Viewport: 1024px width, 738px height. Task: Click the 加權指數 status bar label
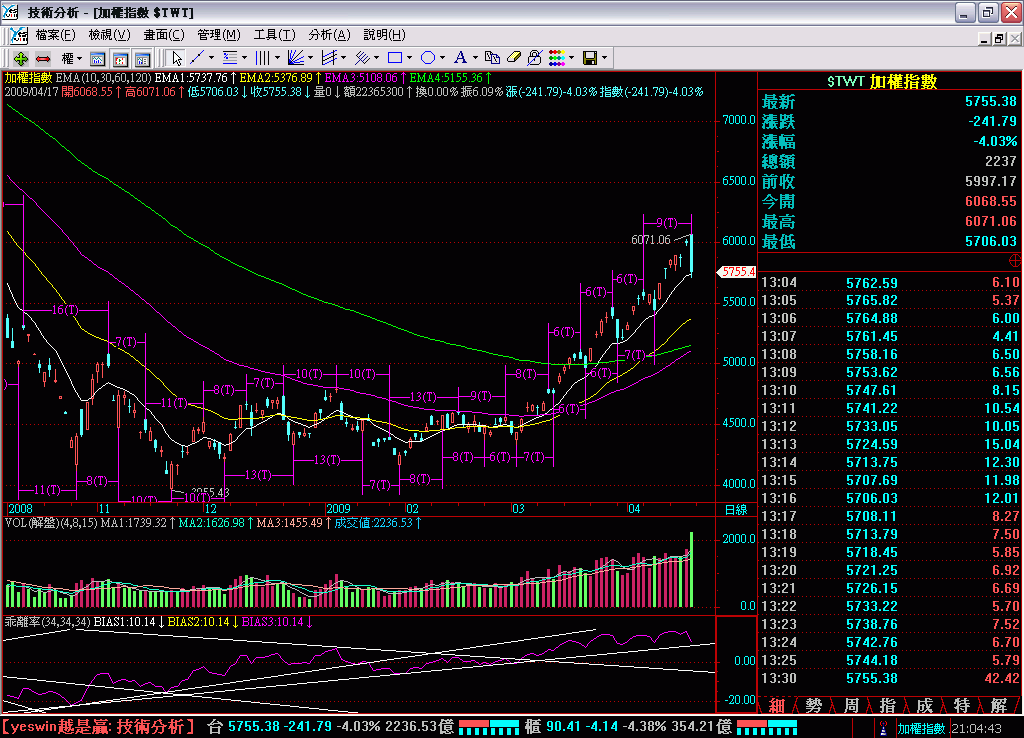point(921,728)
